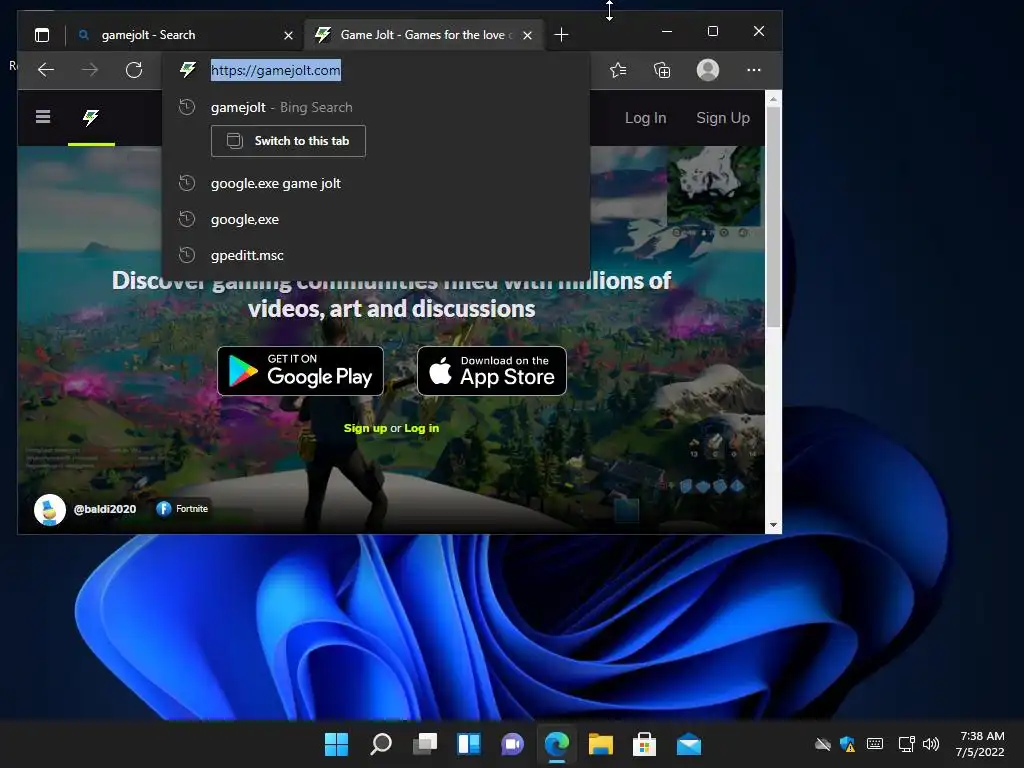
Task: Open the Fortnite community tag
Action: (182, 509)
